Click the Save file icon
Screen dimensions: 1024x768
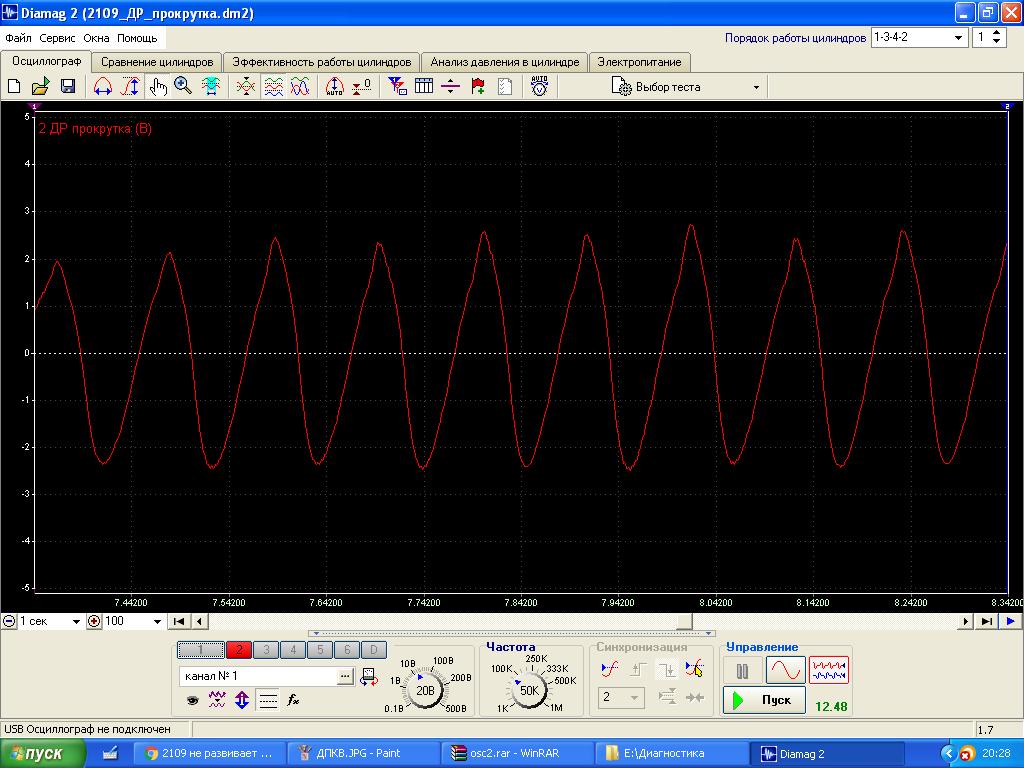tap(68, 87)
